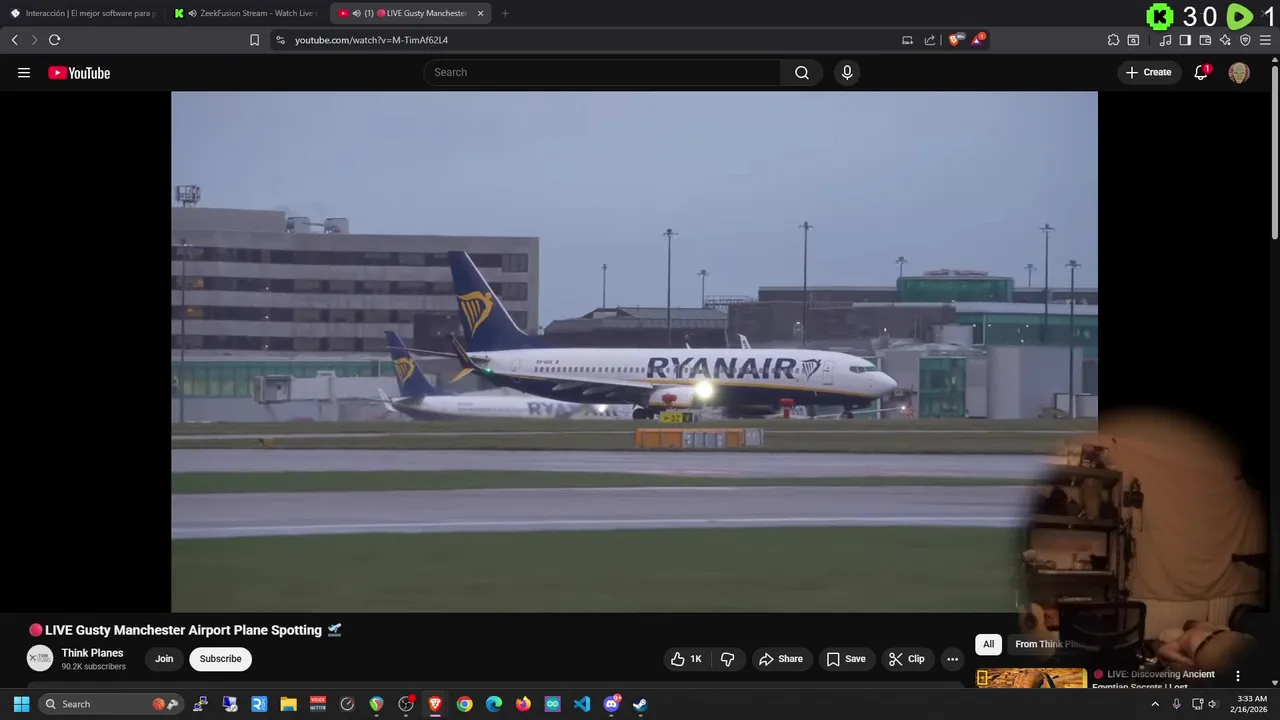Click the youtube.com address bar
Image resolution: width=1280 pixels, height=720 pixels.
coord(590,40)
